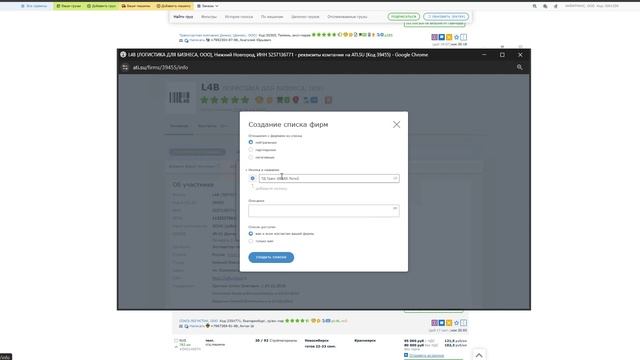Click the green 'Подписаться' button
The image size is (640, 360).
(x=403, y=17)
